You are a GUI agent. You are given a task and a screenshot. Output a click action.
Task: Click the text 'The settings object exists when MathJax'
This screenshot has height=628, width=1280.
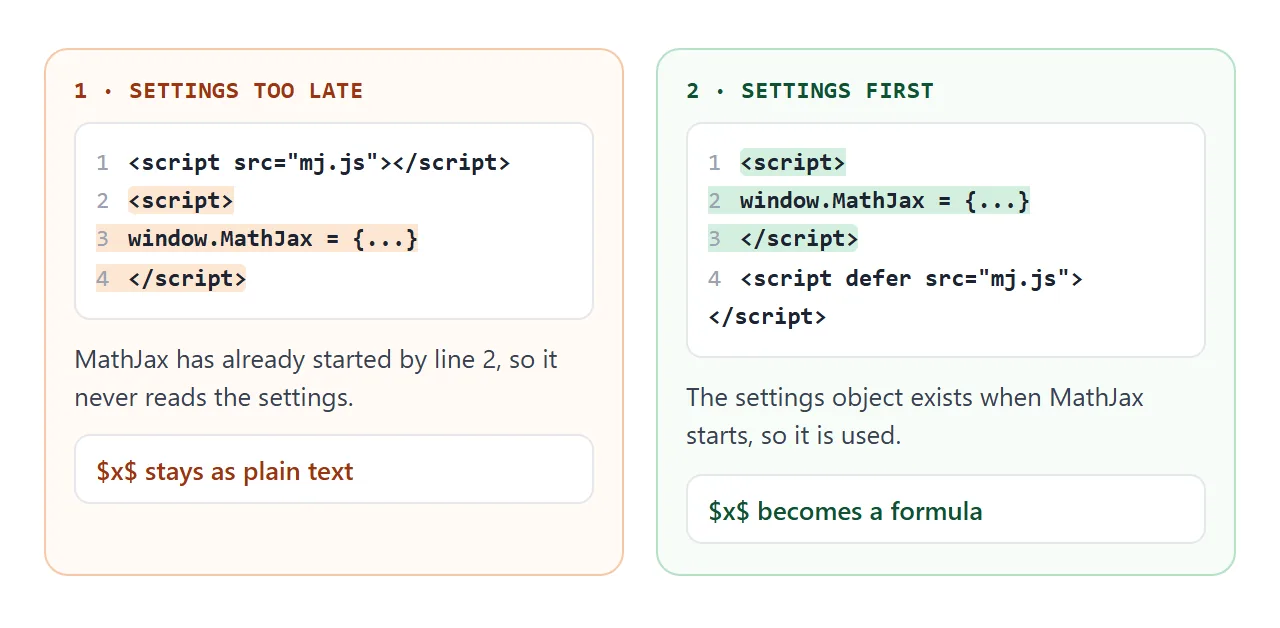(x=915, y=398)
